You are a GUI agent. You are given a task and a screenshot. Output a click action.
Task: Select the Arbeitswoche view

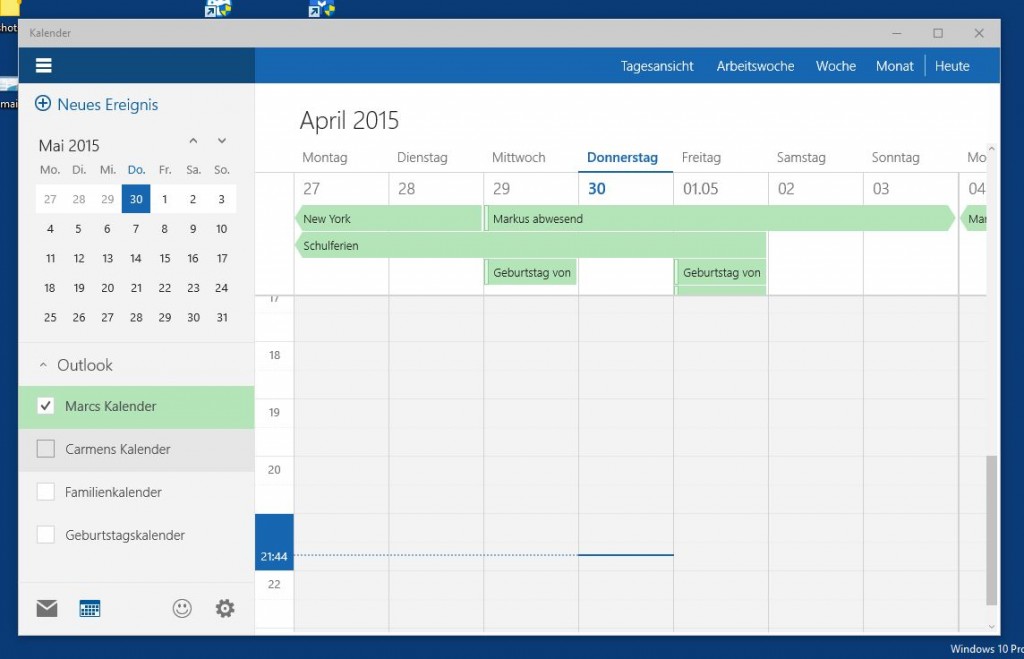[x=755, y=66]
